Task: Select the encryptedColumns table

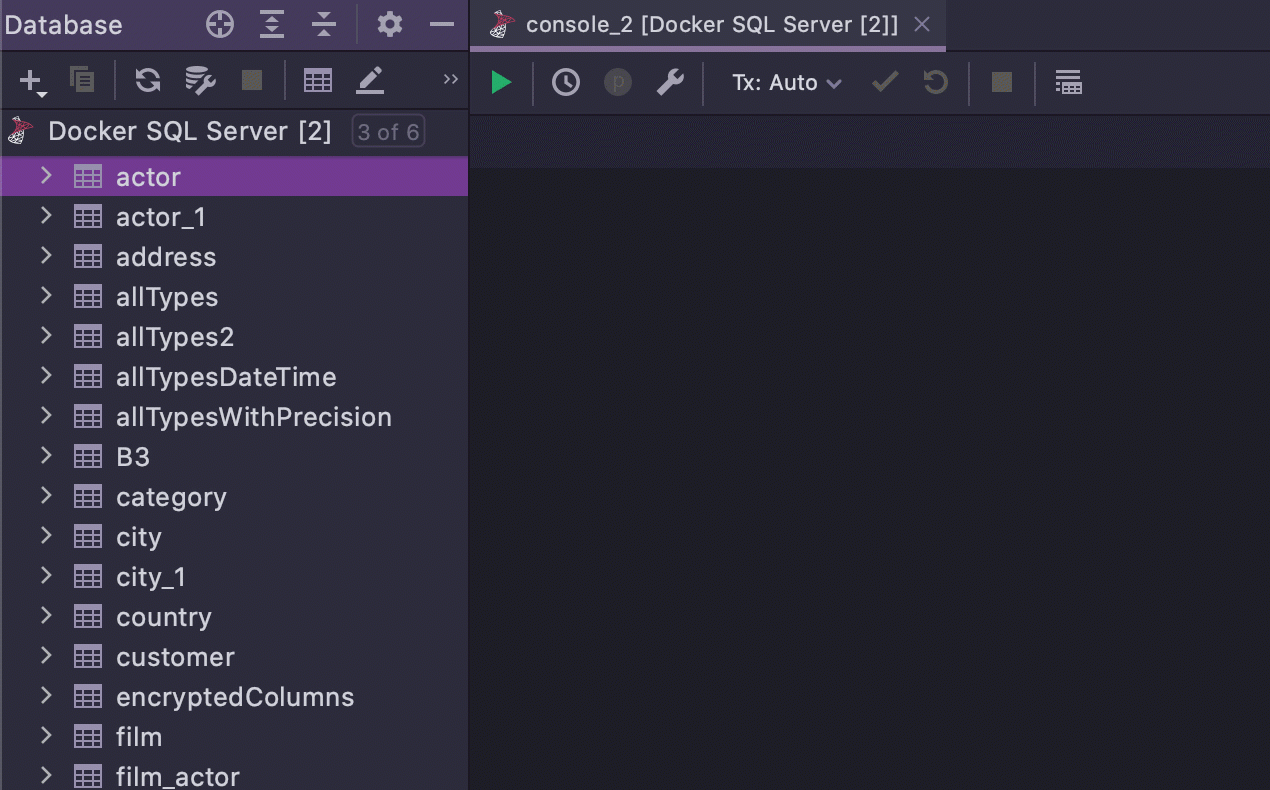Action: click(235, 697)
